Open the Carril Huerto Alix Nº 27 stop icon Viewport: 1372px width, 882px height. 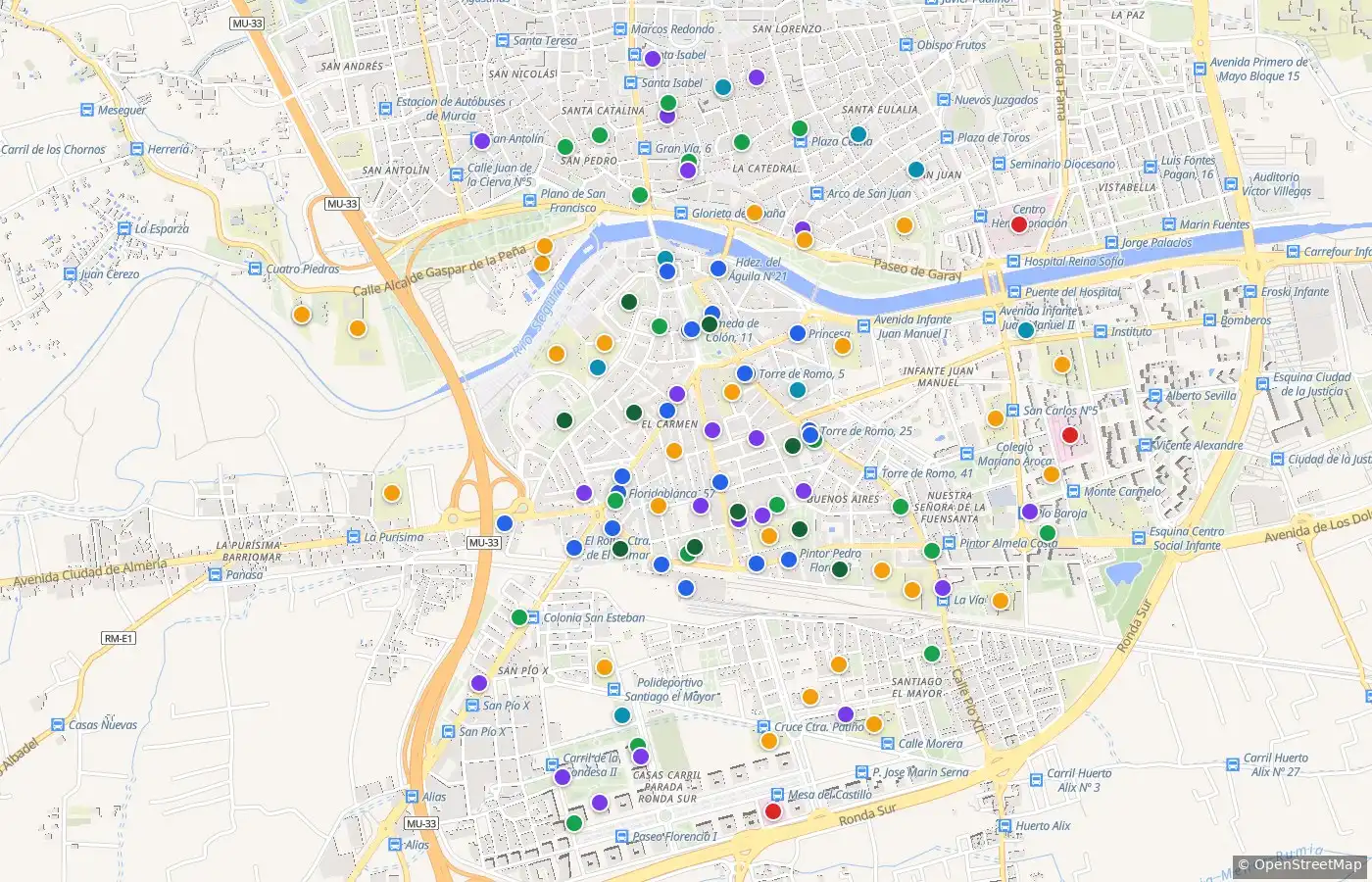click(1233, 765)
